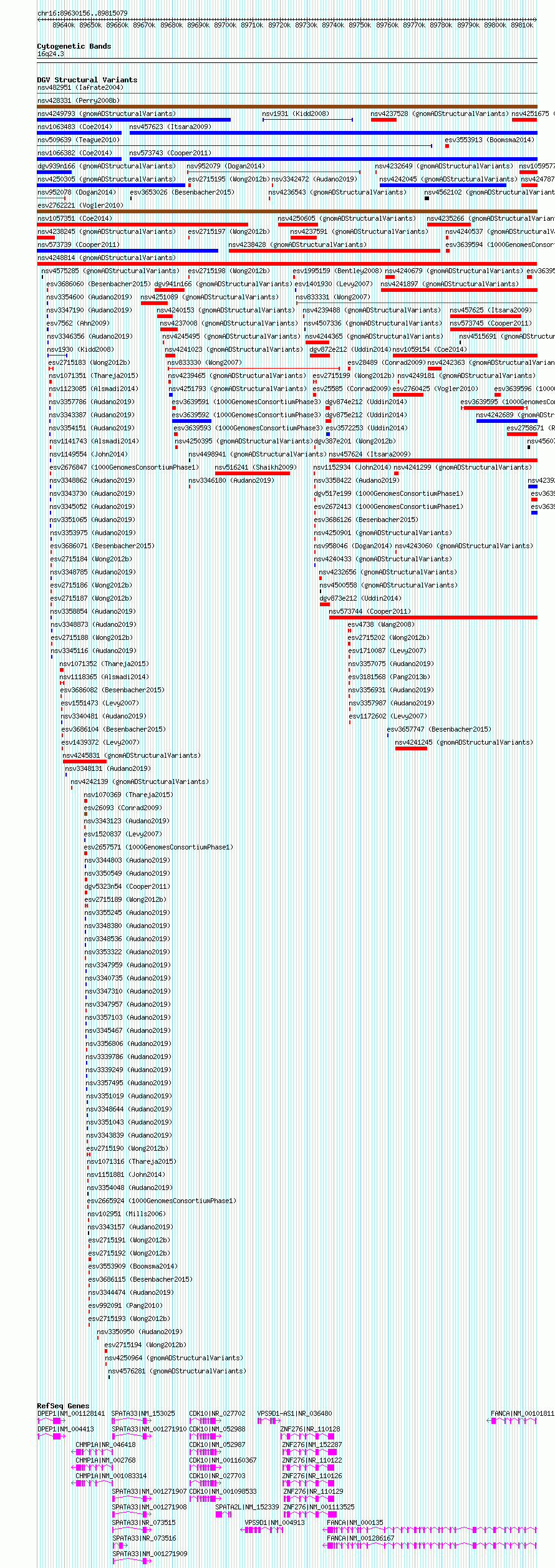Screen dimensions: 555x1568
Task: Open variant esv3553913 (Boomsma2014)
Action: tap(490, 140)
